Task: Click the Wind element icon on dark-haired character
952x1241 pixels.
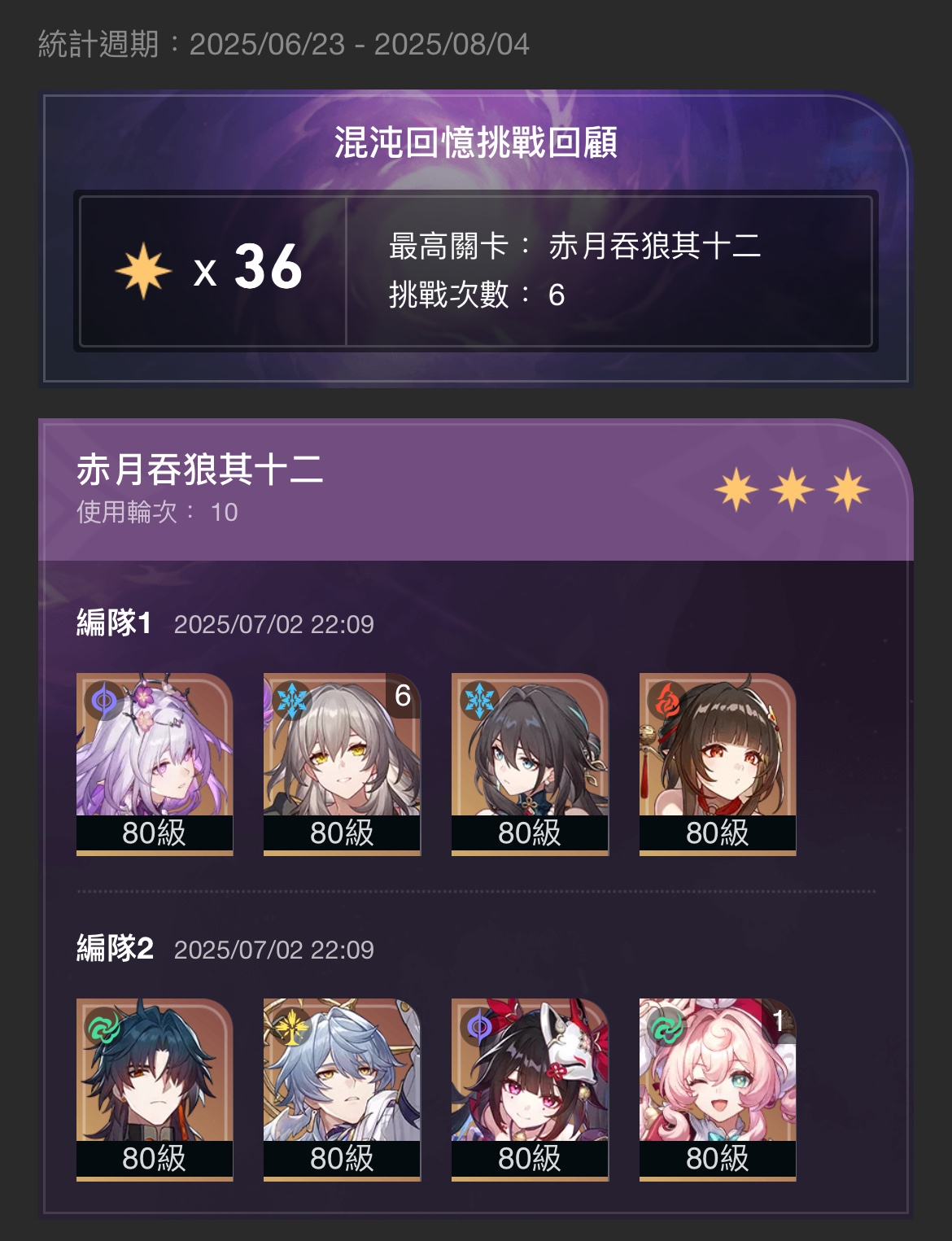Action: point(104,1026)
